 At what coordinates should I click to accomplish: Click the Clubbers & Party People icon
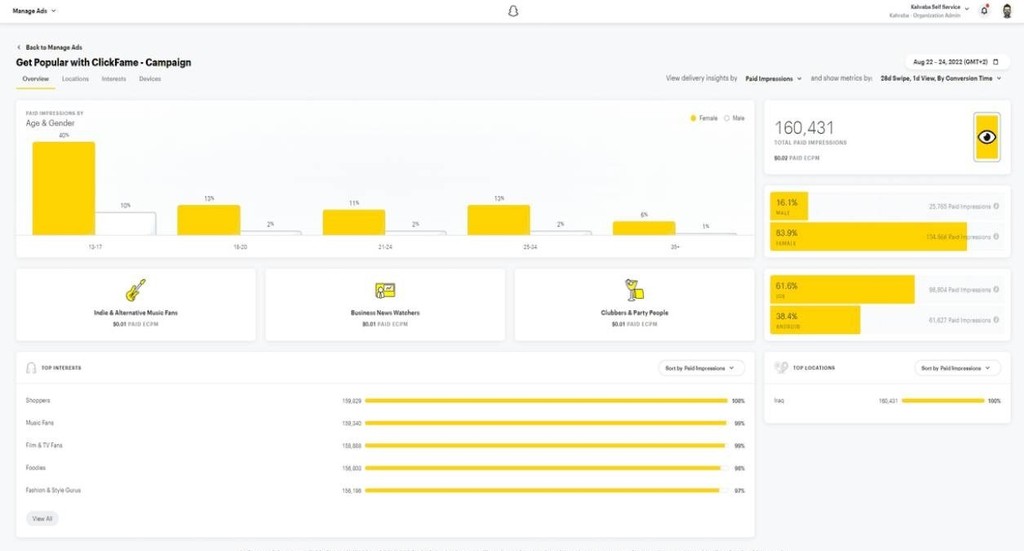click(634, 290)
